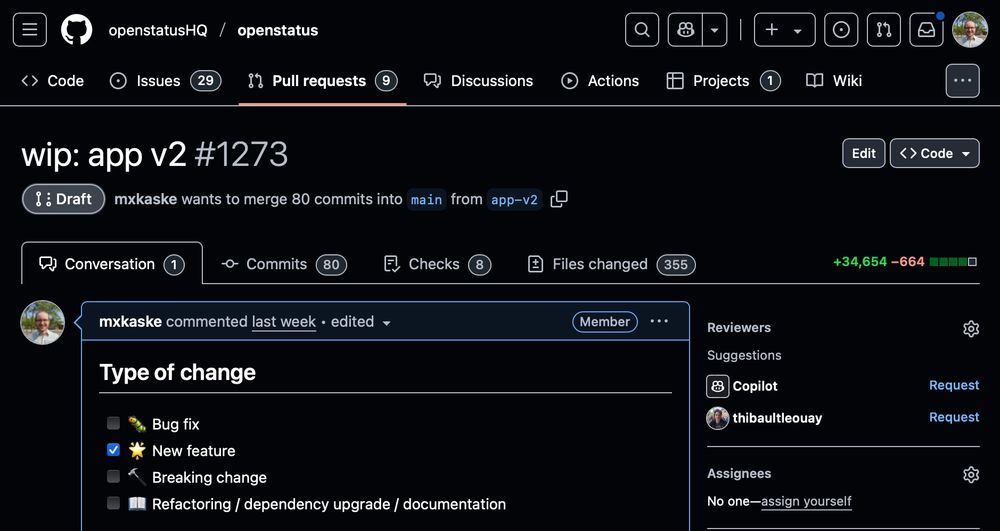Screen dimensions: 1000x531
Task: Open Assignees settings gear icon
Action: [x=971, y=474]
